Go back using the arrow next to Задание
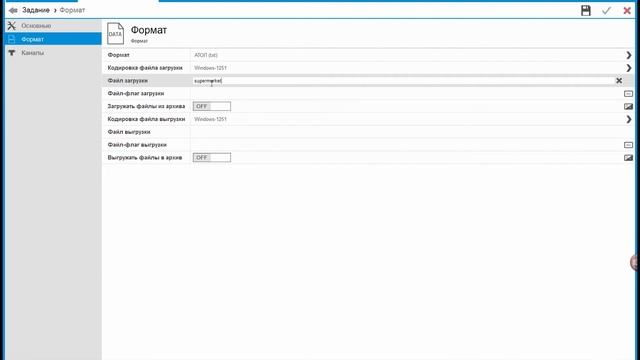 click(13, 10)
